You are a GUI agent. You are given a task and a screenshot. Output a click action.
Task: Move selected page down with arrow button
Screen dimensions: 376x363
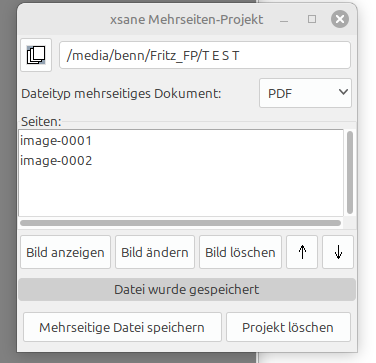coord(338,252)
